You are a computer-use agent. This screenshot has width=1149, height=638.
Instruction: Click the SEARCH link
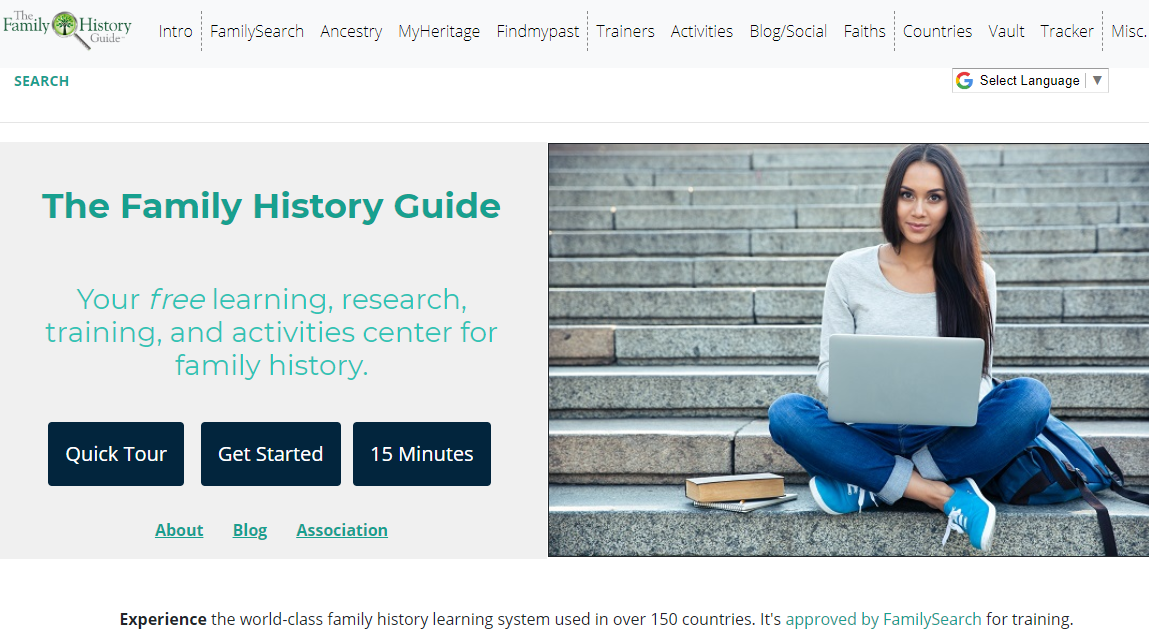tap(41, 81)
